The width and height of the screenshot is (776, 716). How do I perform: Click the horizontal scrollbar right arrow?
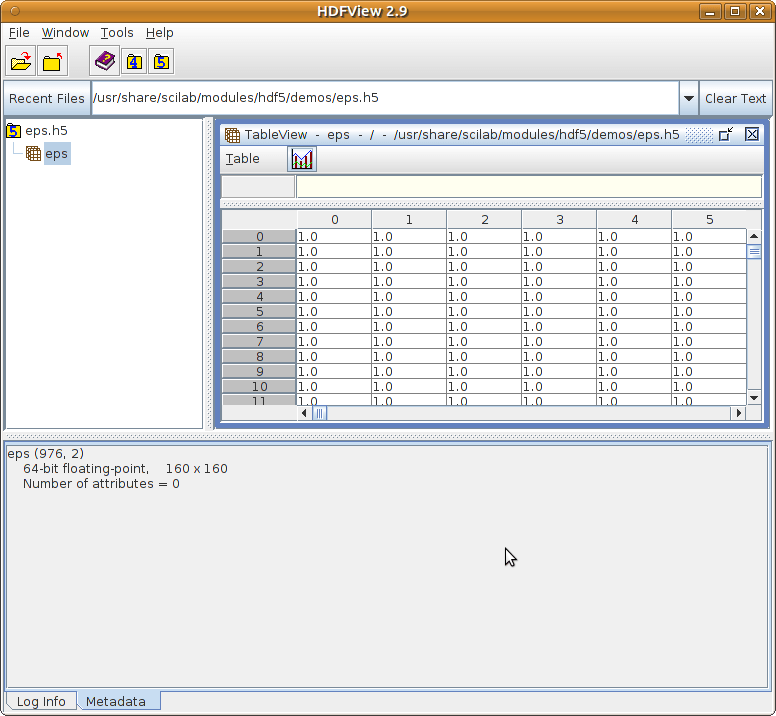(x=738, y=413)
